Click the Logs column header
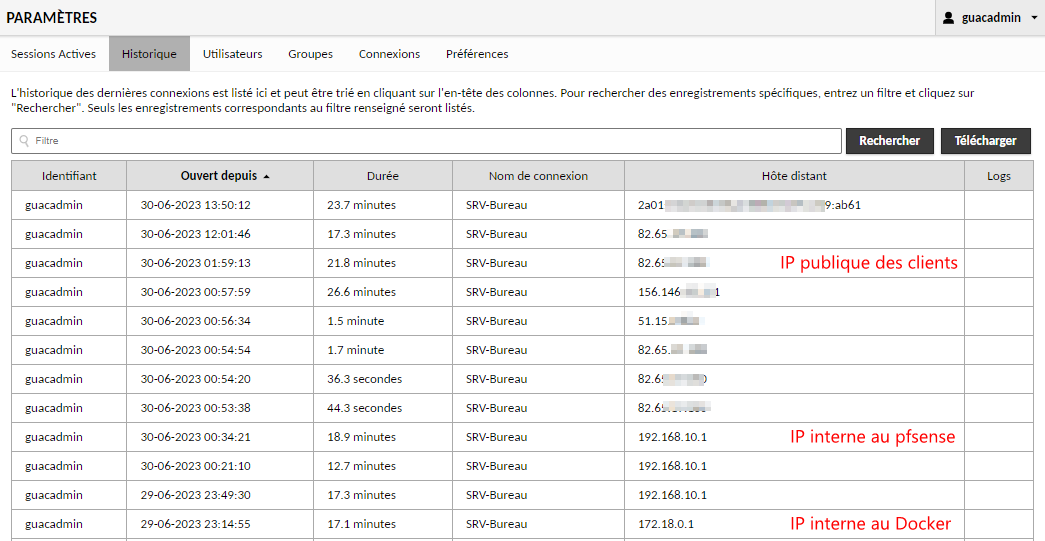Viewport: 1045px width, 541px height. coord(998,176)
